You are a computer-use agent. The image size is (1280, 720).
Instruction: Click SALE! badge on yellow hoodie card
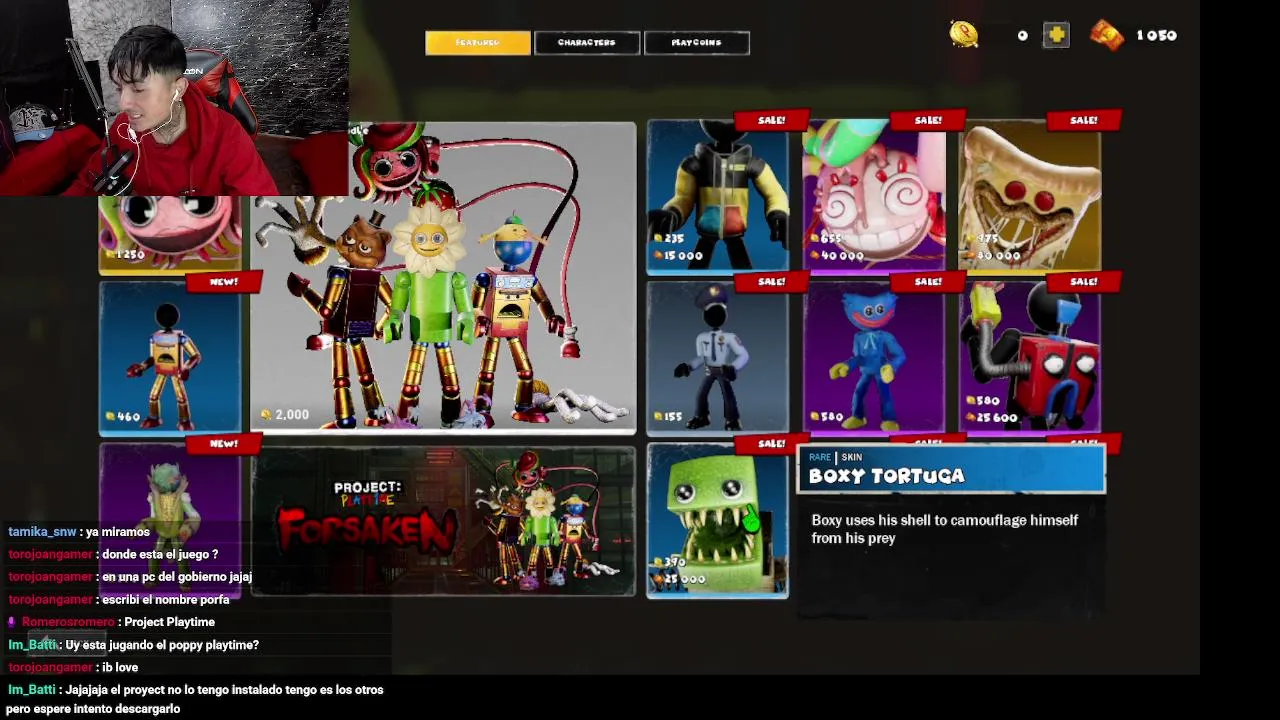coord(771,120)
